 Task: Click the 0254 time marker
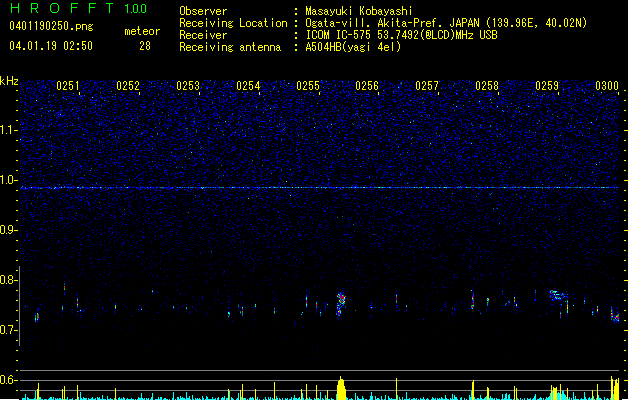click(248, 86)
